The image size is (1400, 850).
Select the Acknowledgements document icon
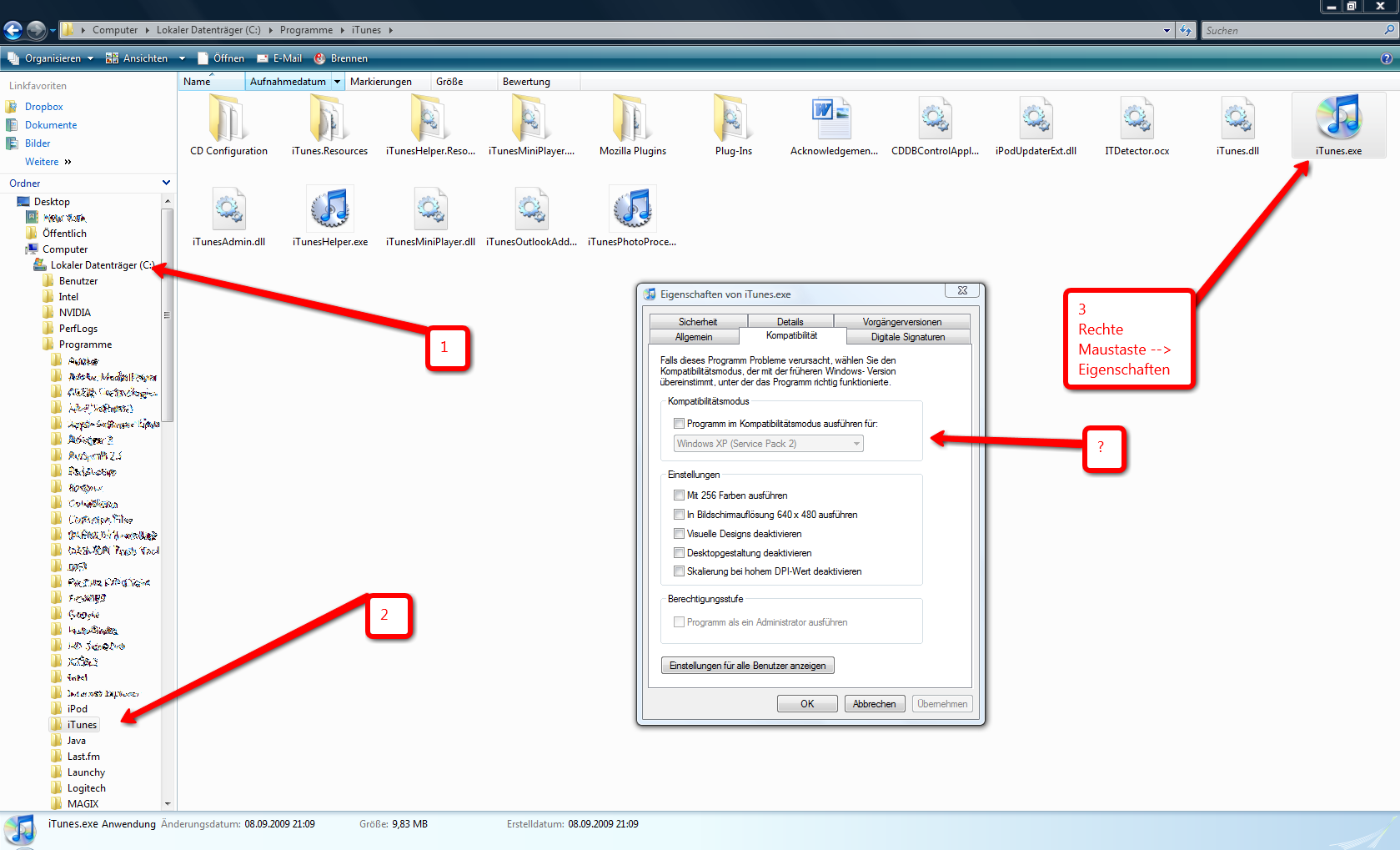click(834, 118)
